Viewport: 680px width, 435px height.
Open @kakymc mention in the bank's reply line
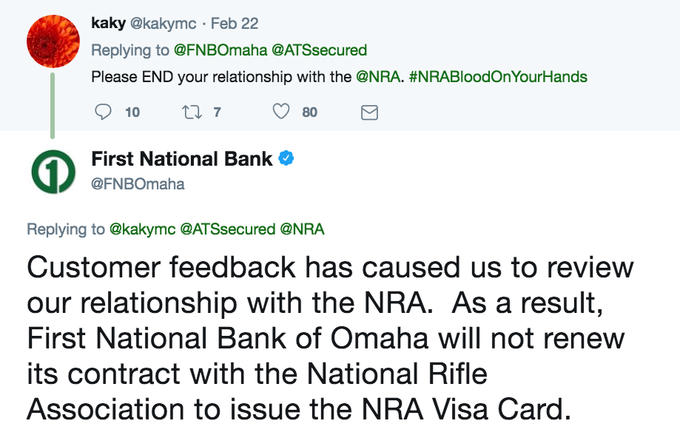(x=142, y=229)
